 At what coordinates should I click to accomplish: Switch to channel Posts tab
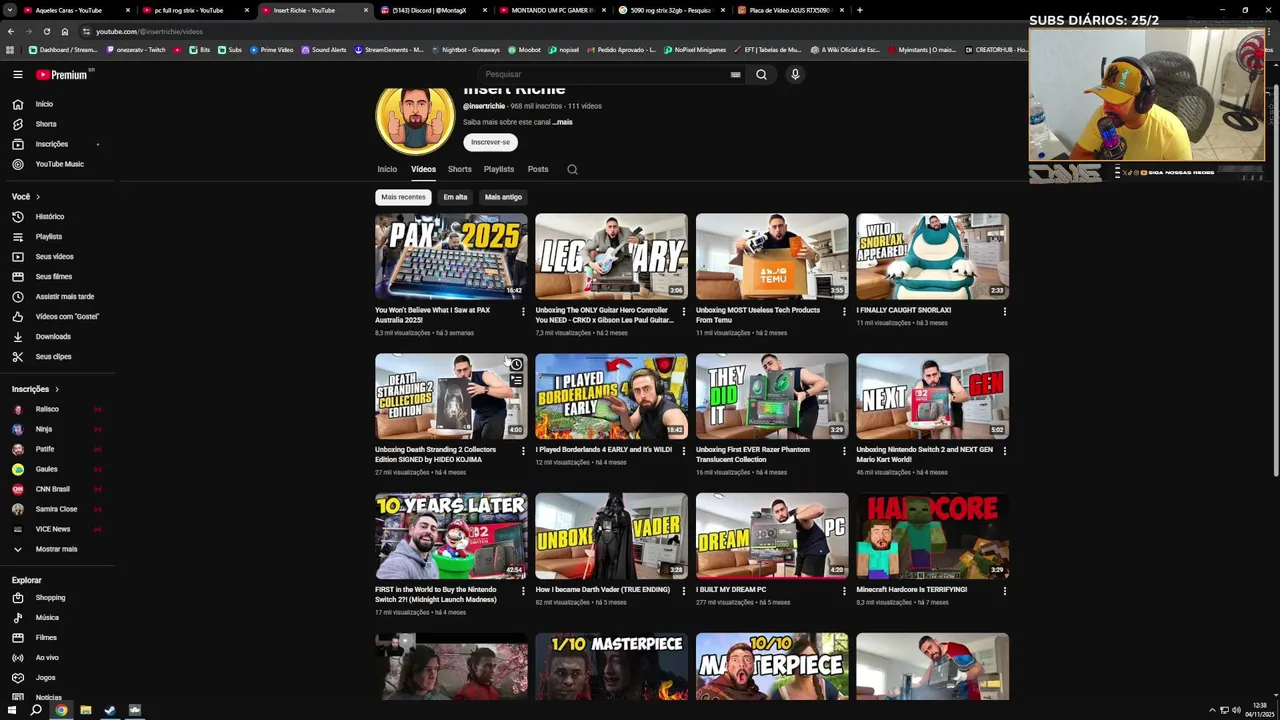point(538,169)
